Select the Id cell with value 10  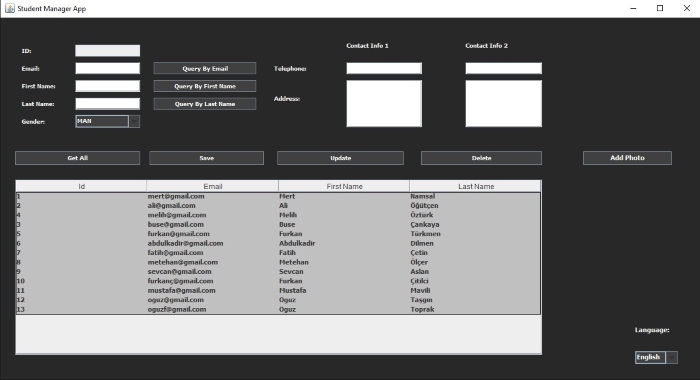click(81, 281)
